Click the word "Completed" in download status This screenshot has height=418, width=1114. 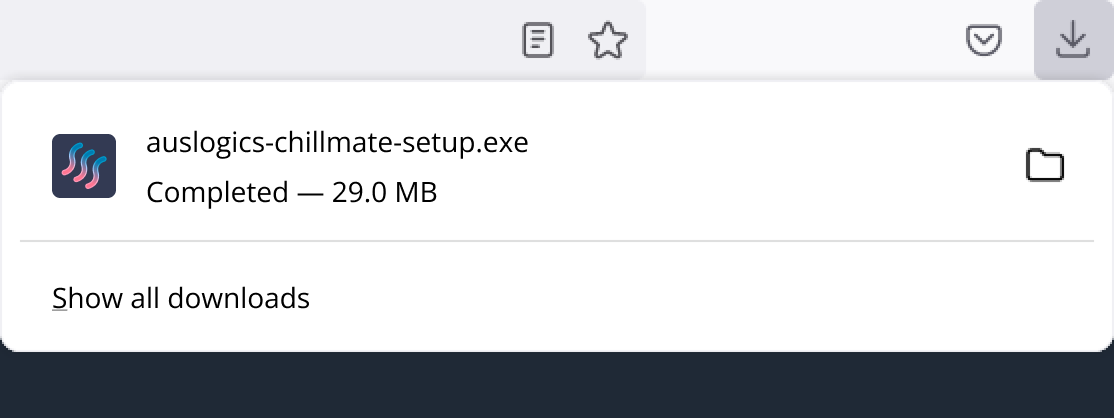(x=217, y=192)
